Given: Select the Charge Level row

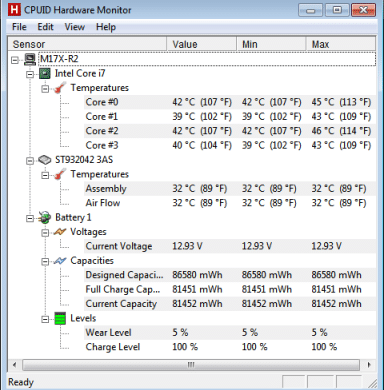Looking at the screenshot, I should pos(230,347).
